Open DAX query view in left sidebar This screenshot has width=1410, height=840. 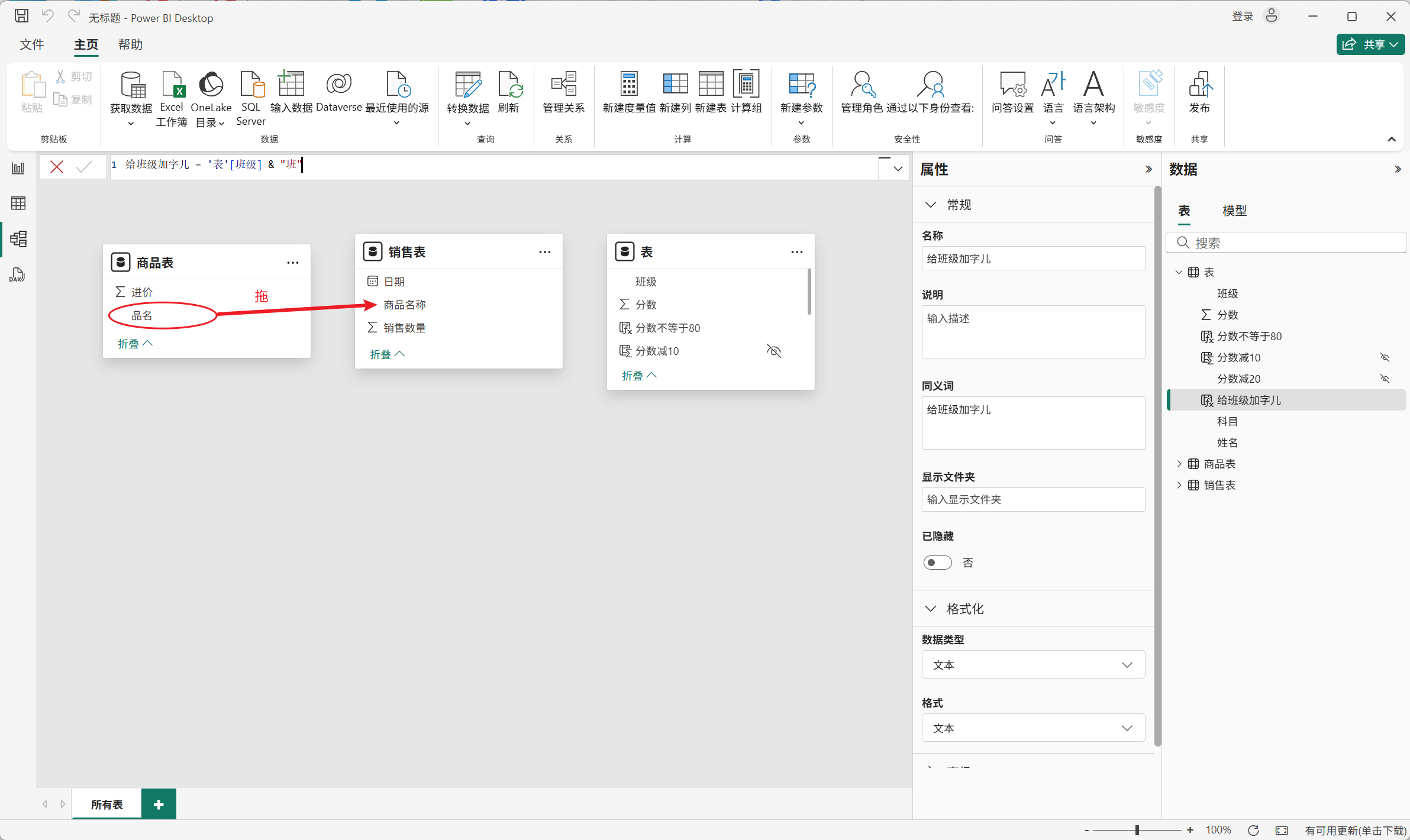pyautogui.click(x=17, y=274)
